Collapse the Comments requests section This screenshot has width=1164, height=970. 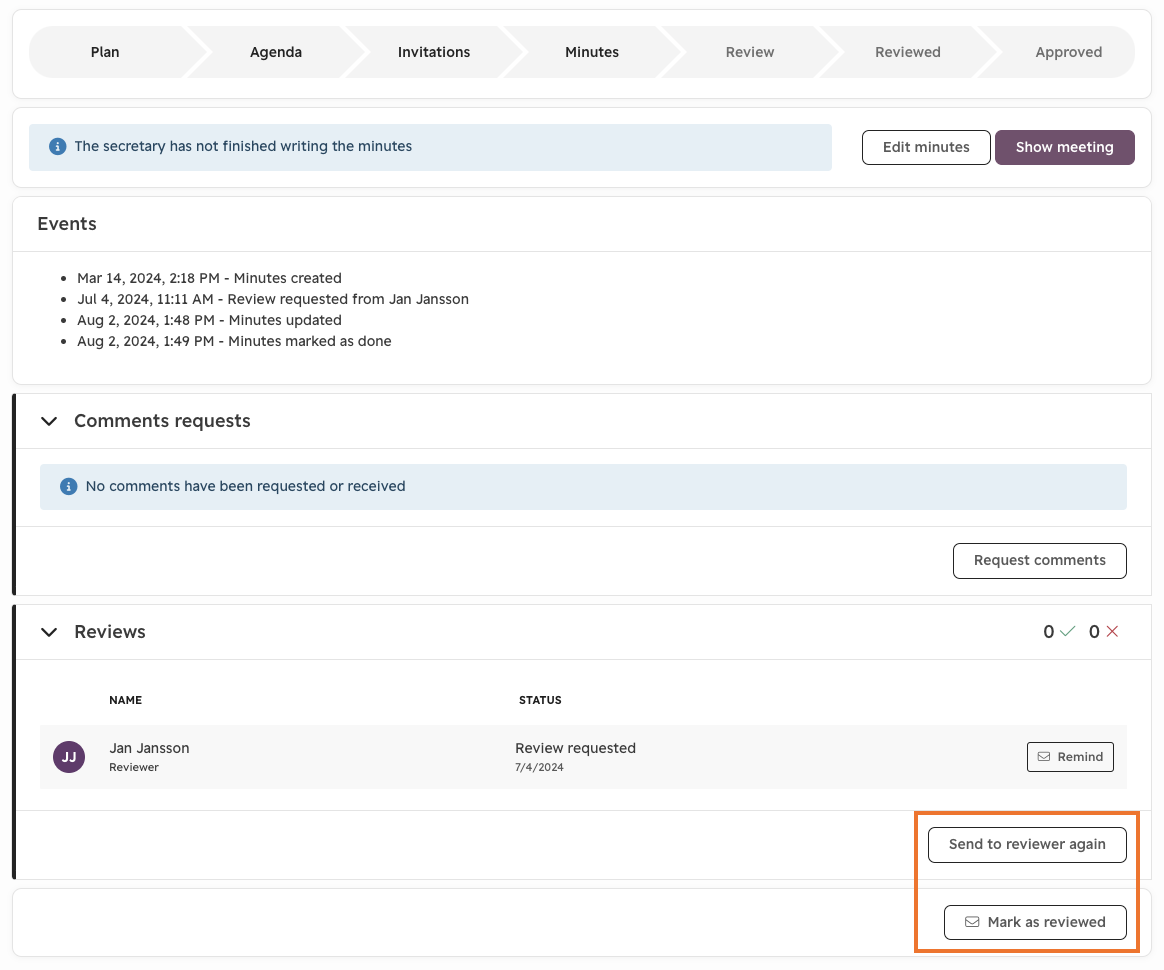(49, 422)
